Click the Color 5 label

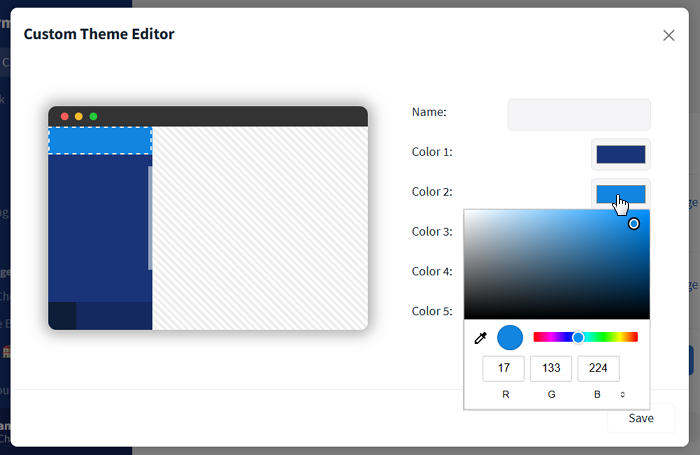432,311
